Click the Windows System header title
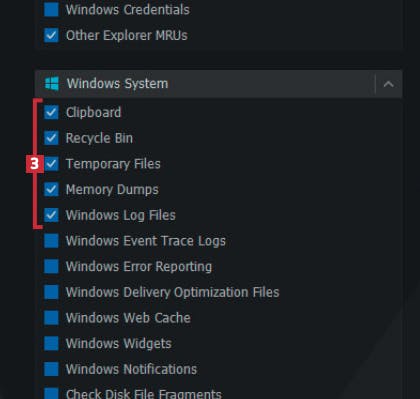The height and width of the screenshot is (399, 420). [117, 84]
